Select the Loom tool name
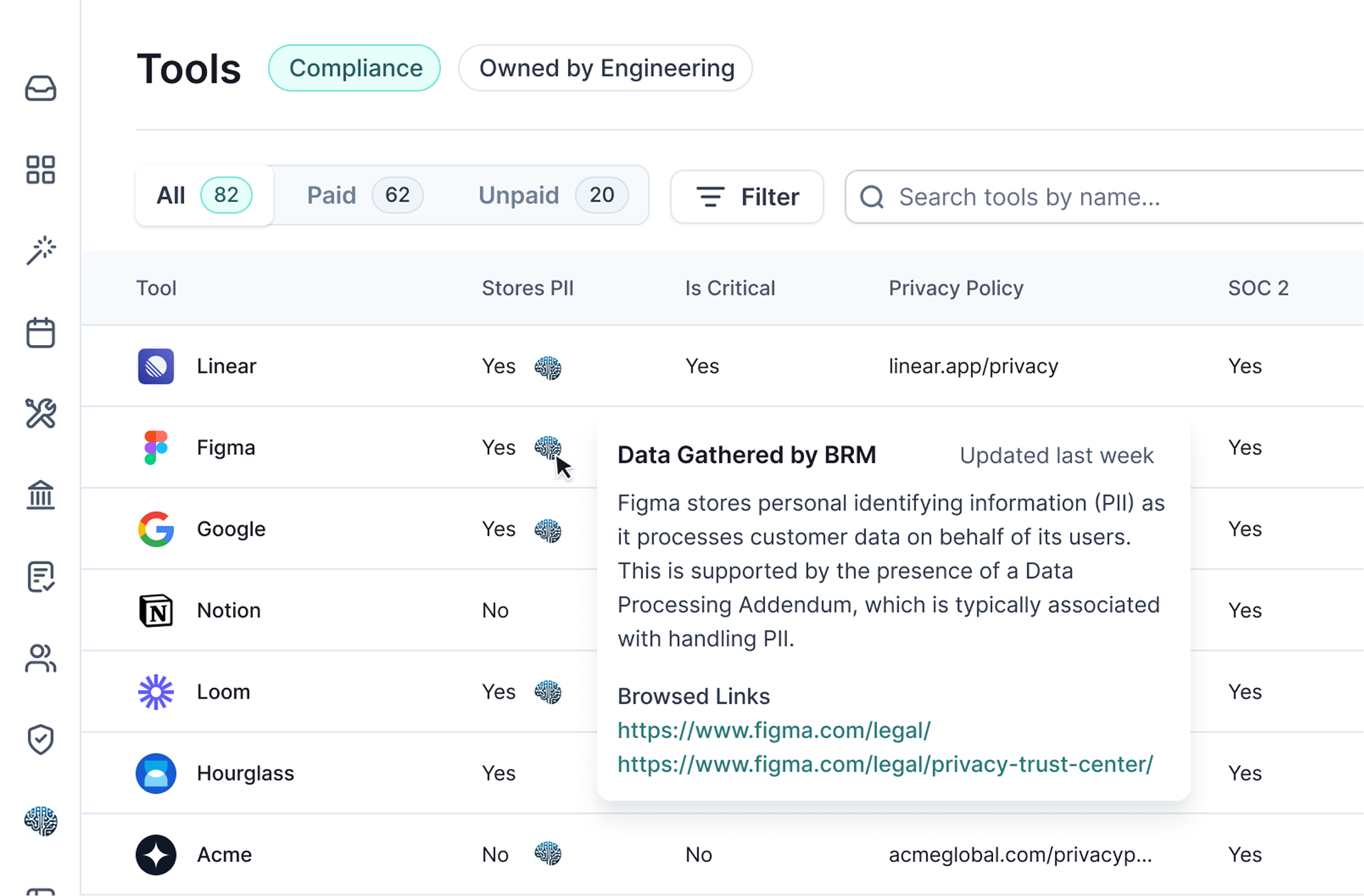Viewport: 1364px width, 896px height. coord(223,692)
